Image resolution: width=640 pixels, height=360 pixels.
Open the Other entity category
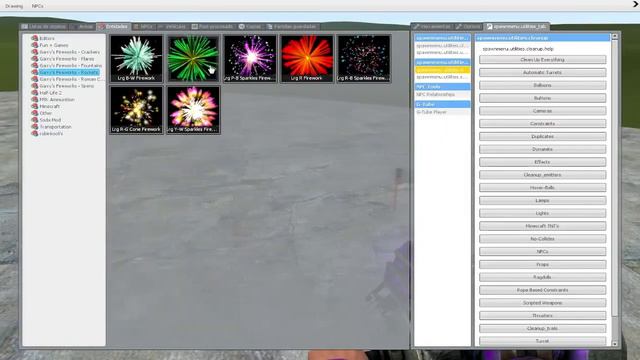[x=45, y=113]
